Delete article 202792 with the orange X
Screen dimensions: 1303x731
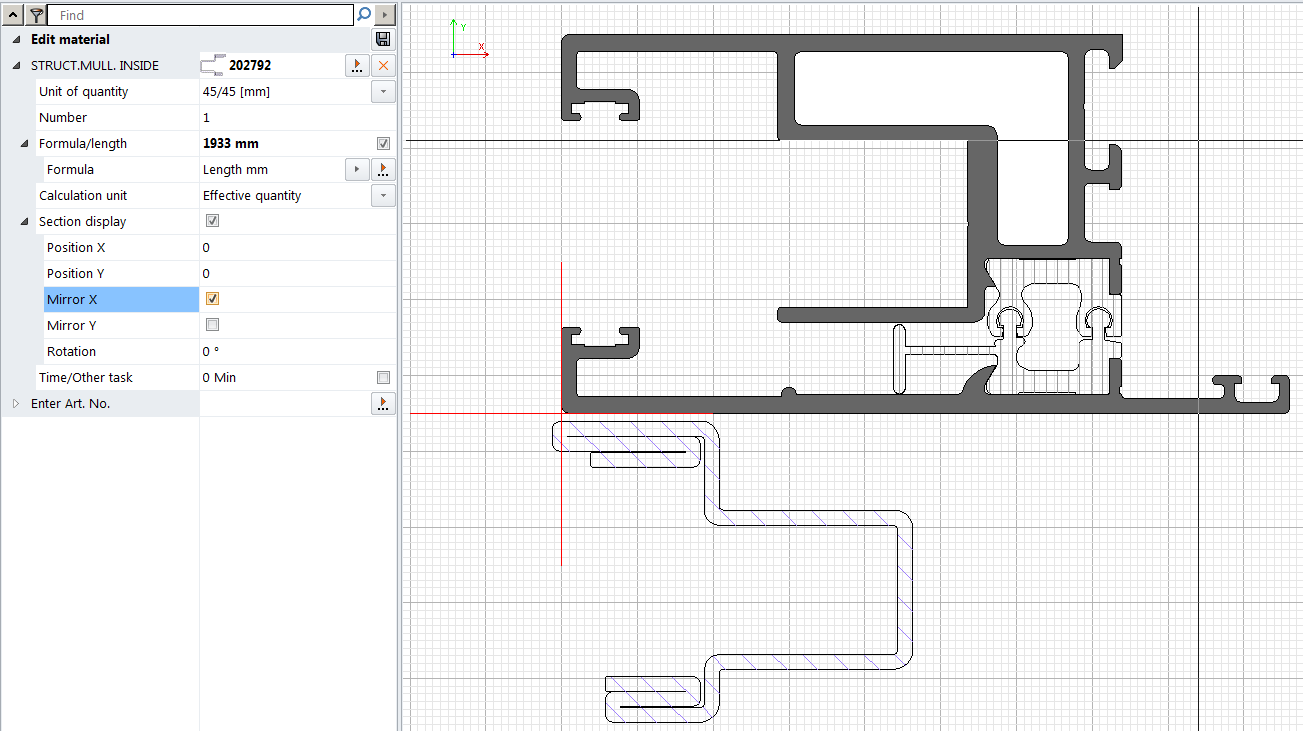click(x=383, y=65)
